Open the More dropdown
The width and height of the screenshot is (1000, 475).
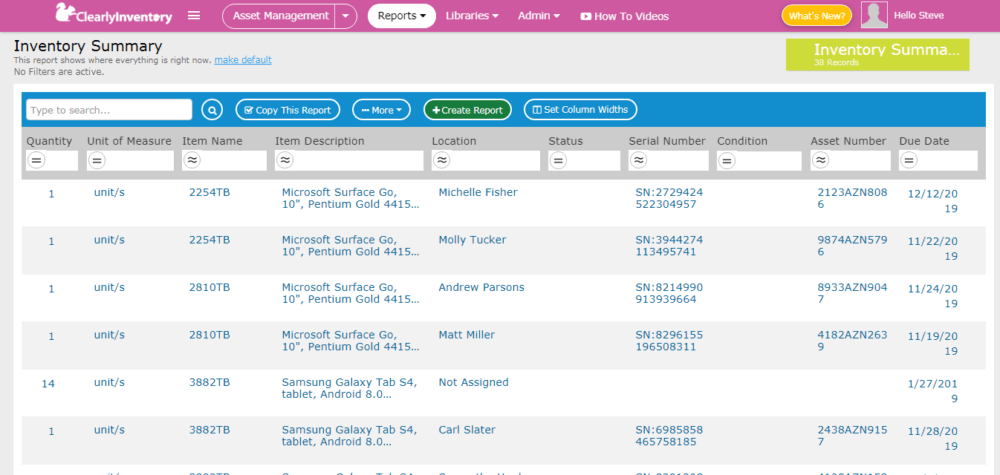pyautogui.click(x=381, y=110)
